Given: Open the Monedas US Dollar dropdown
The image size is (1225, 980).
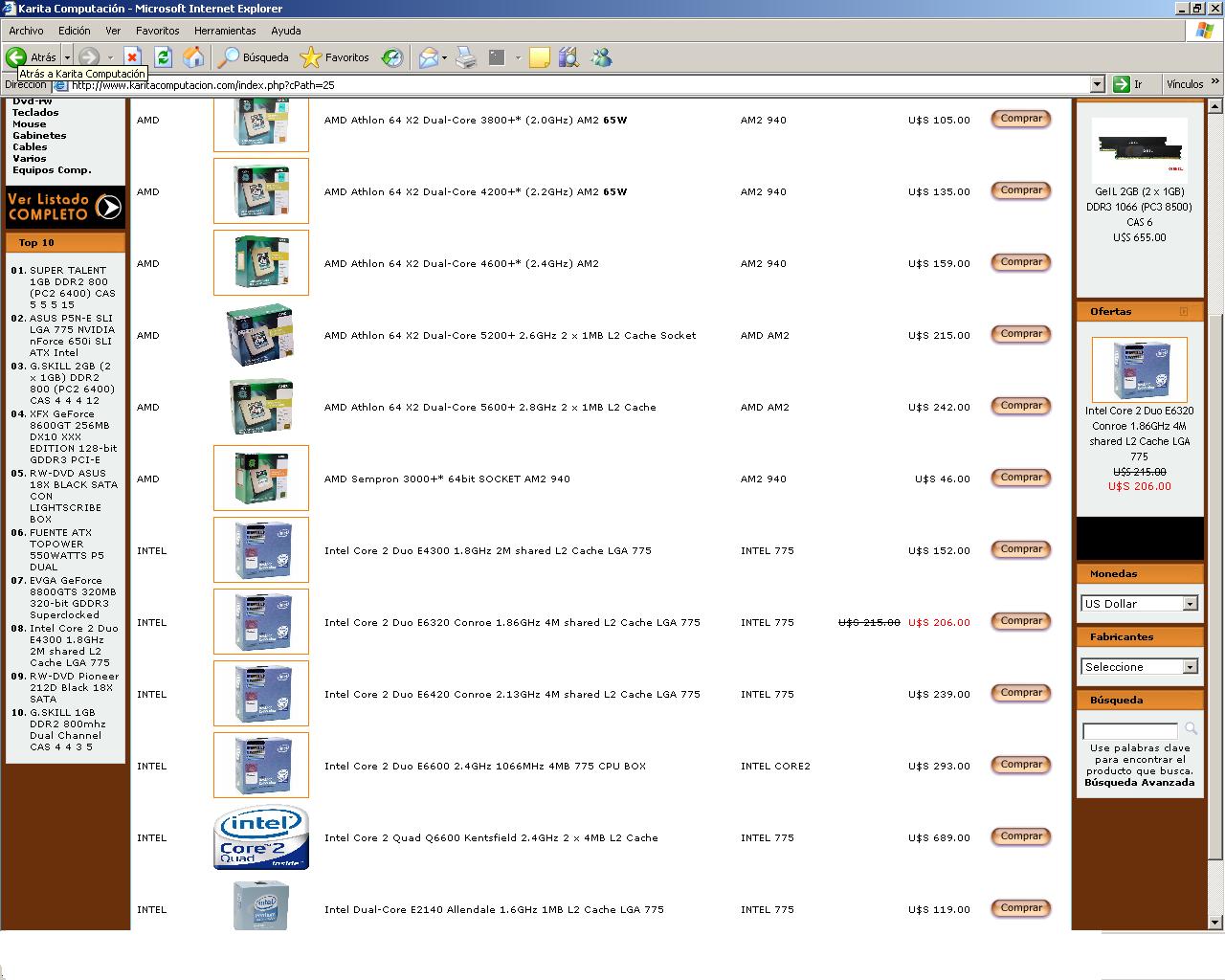Looking at the screenshot, I should point(1140,604).
